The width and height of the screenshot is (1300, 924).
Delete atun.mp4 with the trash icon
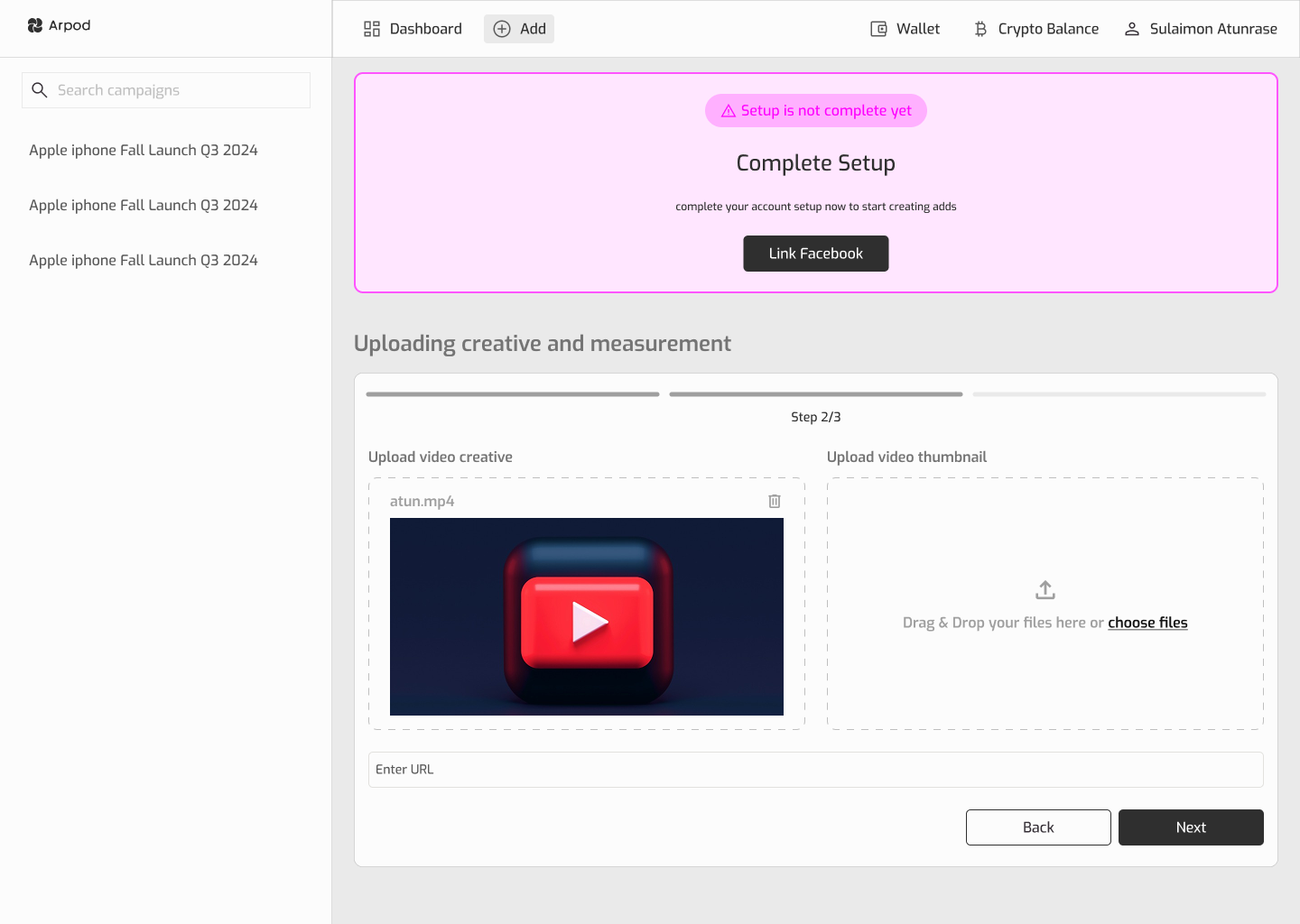point(775,501)
